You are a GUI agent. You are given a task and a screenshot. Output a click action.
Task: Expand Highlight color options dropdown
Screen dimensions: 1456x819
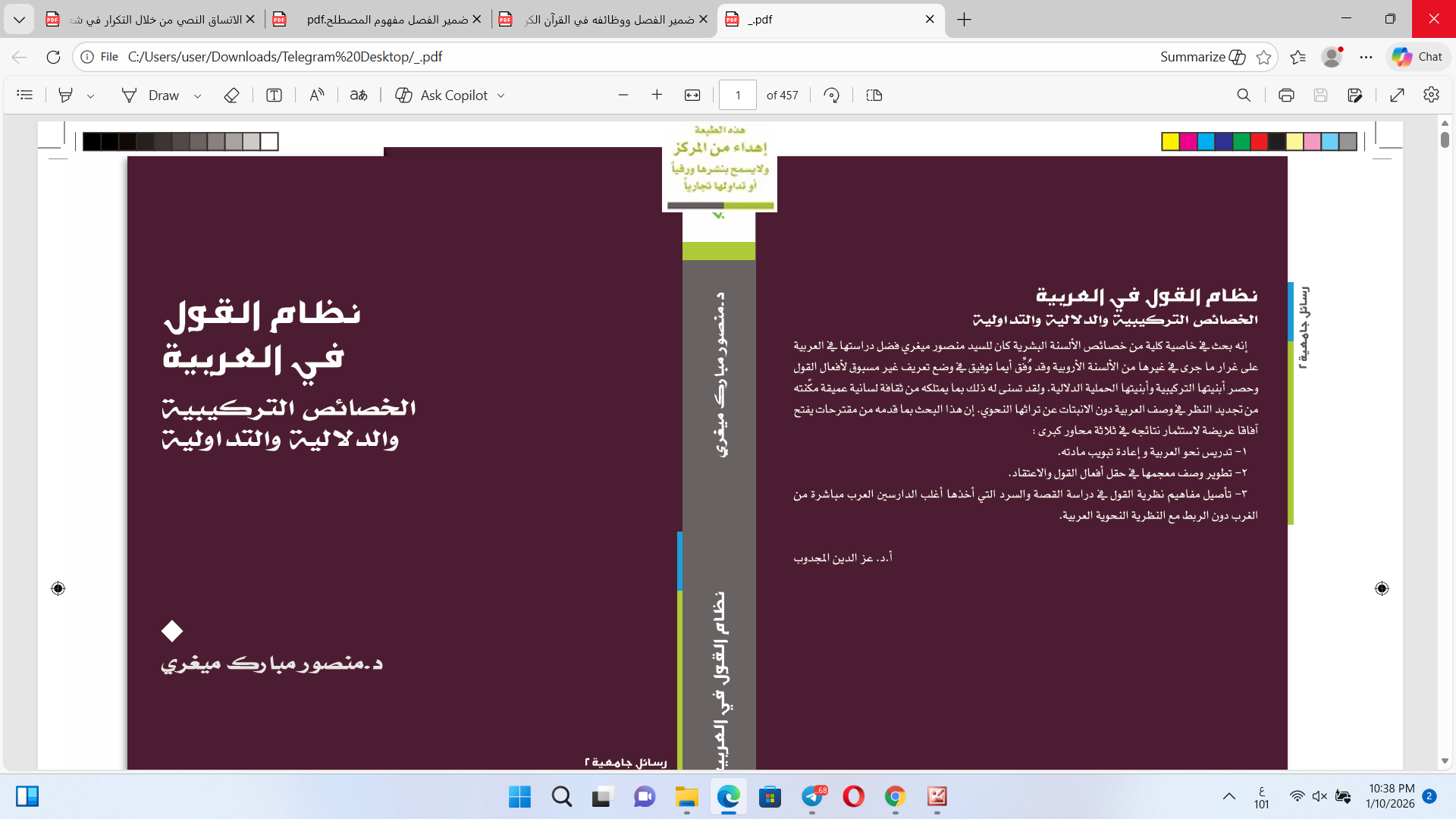pos(91,96)
